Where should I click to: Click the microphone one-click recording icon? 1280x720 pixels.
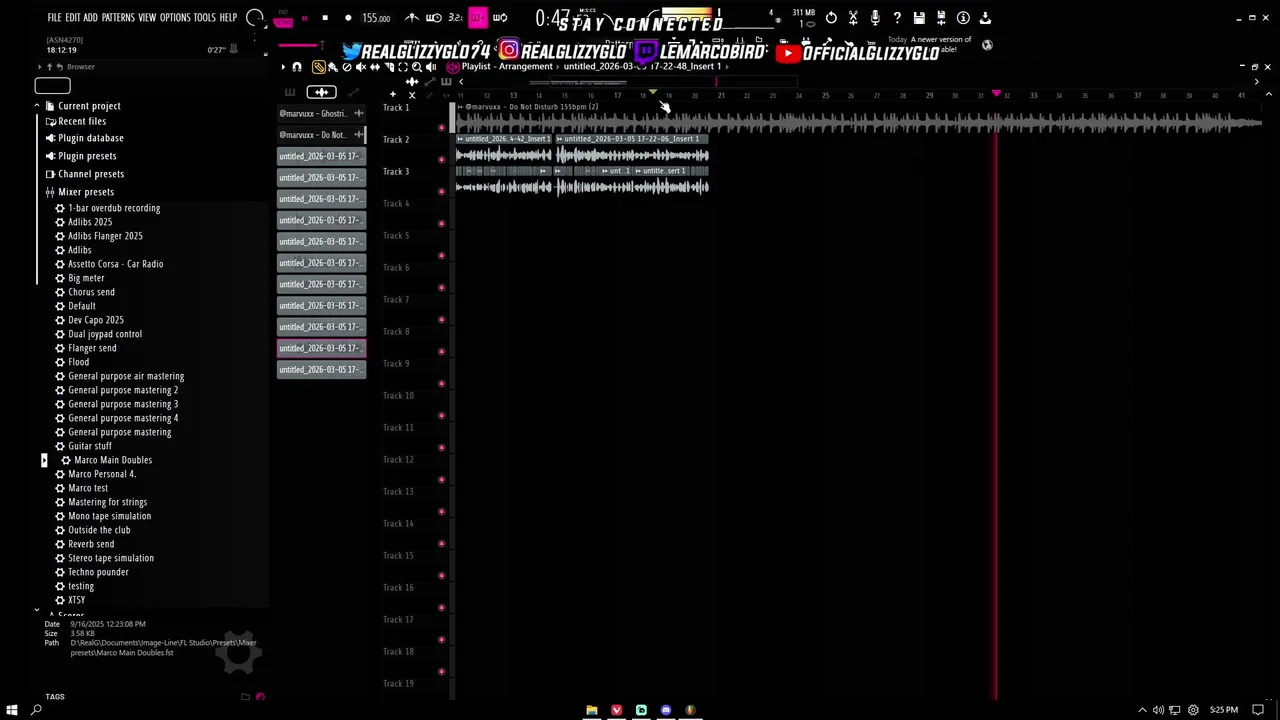pos(875,18)
